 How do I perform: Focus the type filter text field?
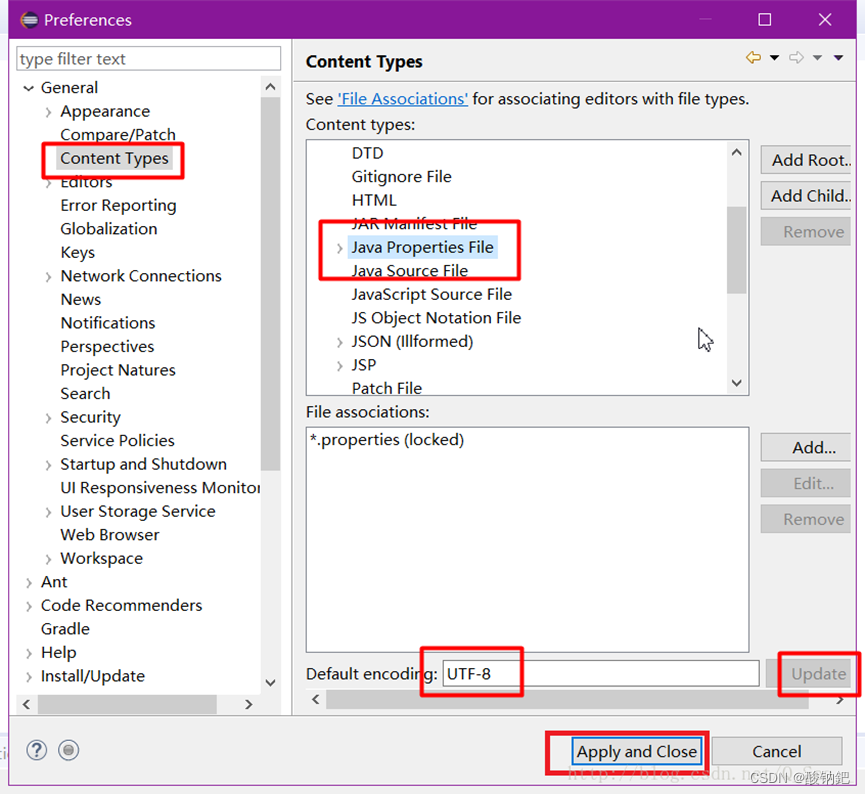148,58
